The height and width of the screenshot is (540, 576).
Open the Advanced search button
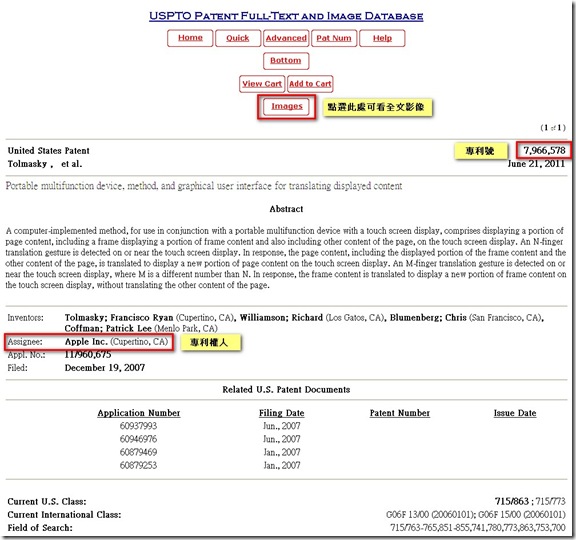point(286,38)
